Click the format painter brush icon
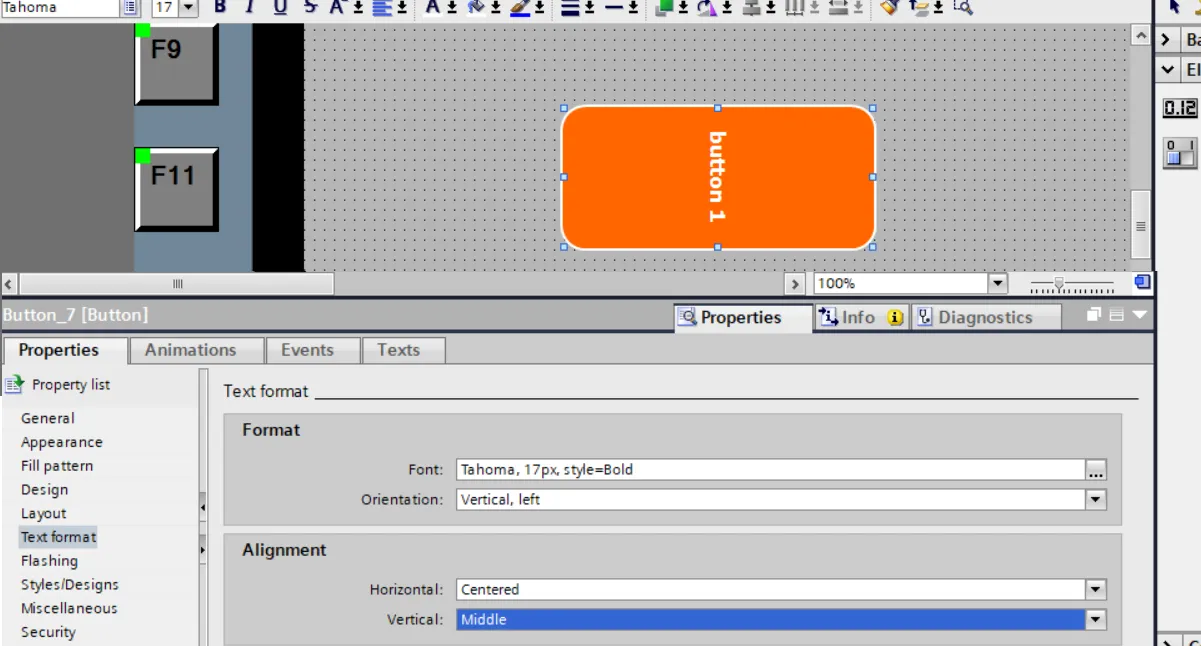This screenshot has height=646, width=1201. (890, 7)
